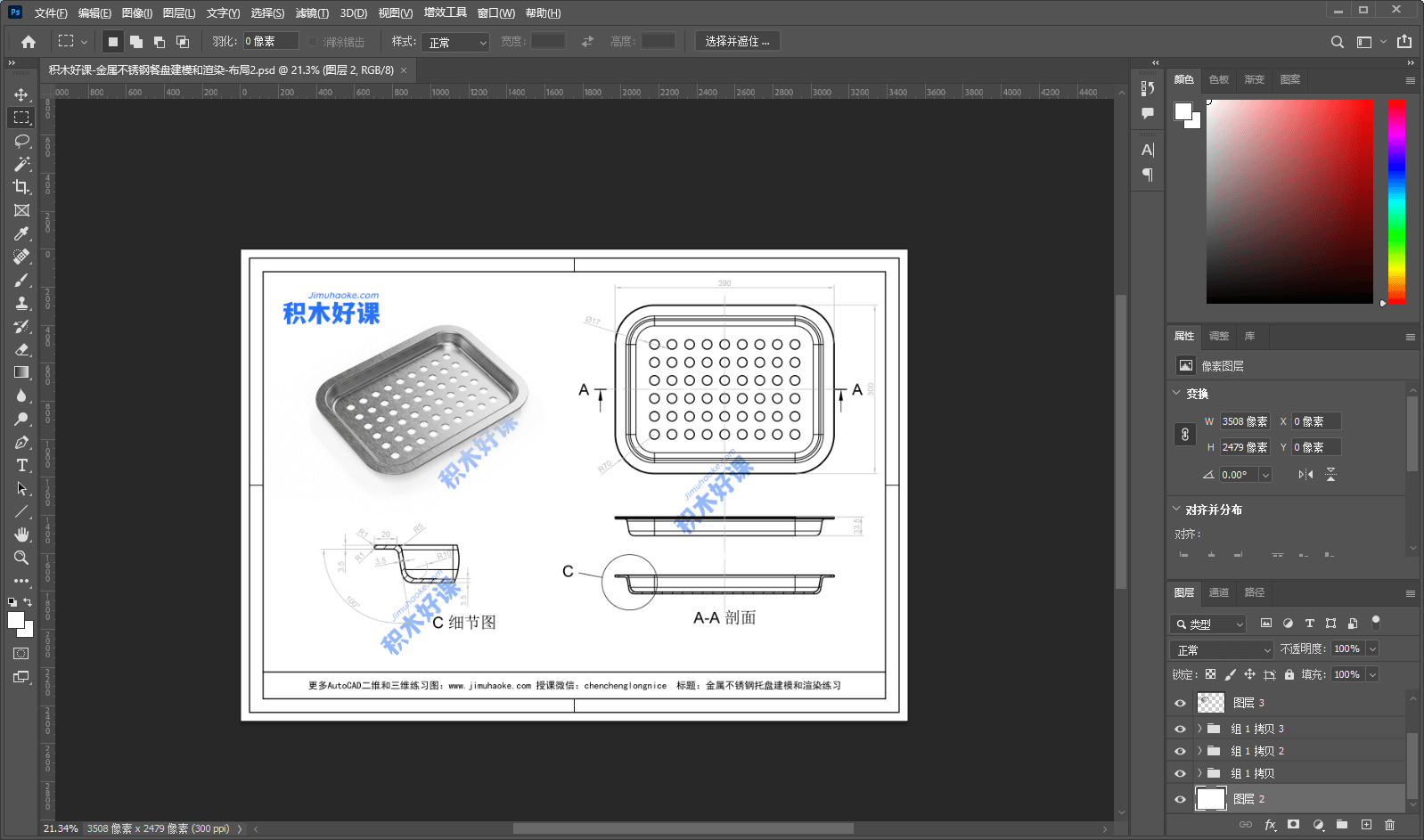Screen dimensions: 1424x840
Task: Toggle lock all padlock icon
Action: (x=1289, y=674)
